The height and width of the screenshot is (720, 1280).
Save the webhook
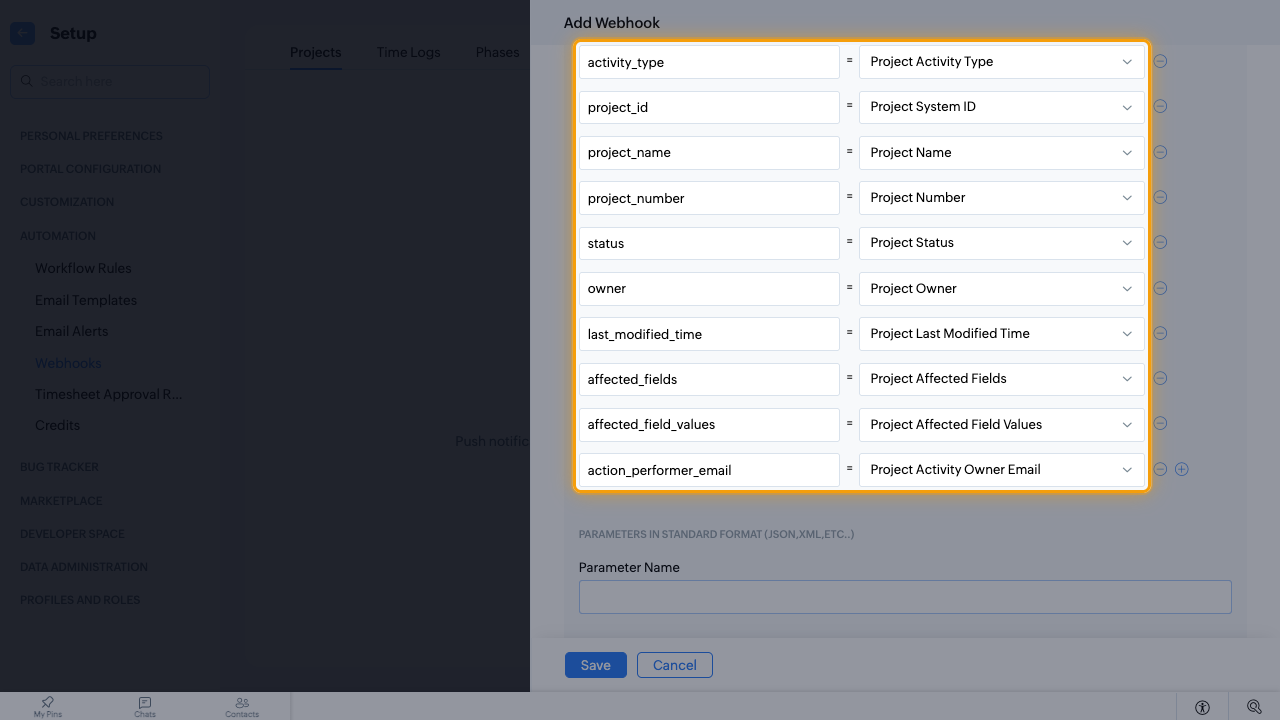point(596,665)
